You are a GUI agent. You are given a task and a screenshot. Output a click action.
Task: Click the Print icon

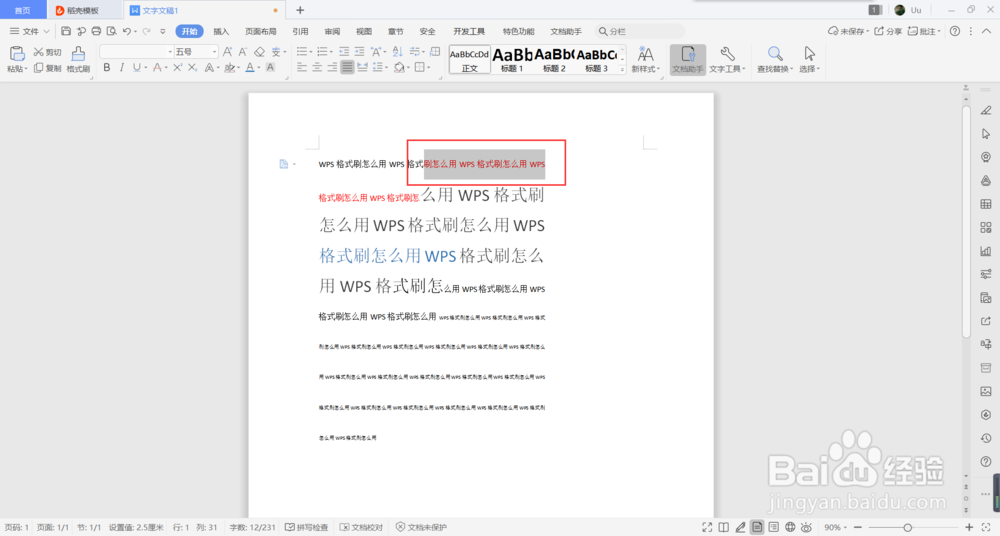(96, 31)
